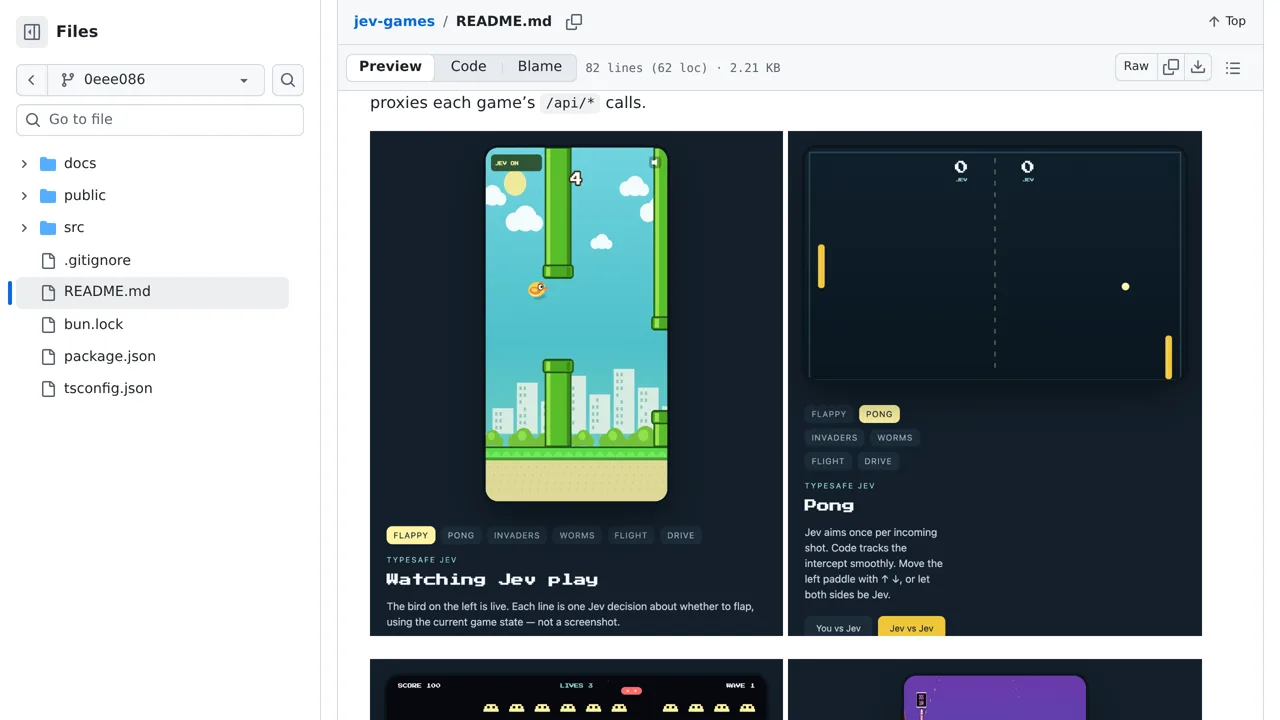
Task: Click the public folder icon
Action: (x=48, y=195)
